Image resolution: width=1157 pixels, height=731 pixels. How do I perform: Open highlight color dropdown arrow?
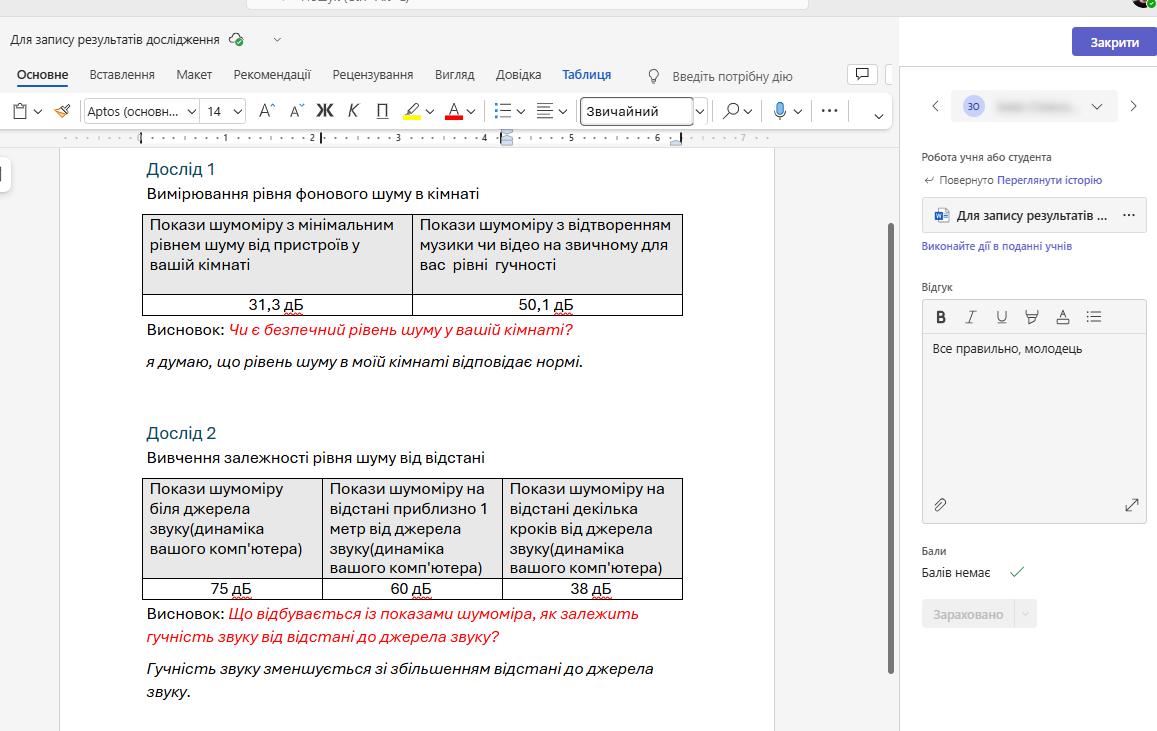click(x=430, y=112)
